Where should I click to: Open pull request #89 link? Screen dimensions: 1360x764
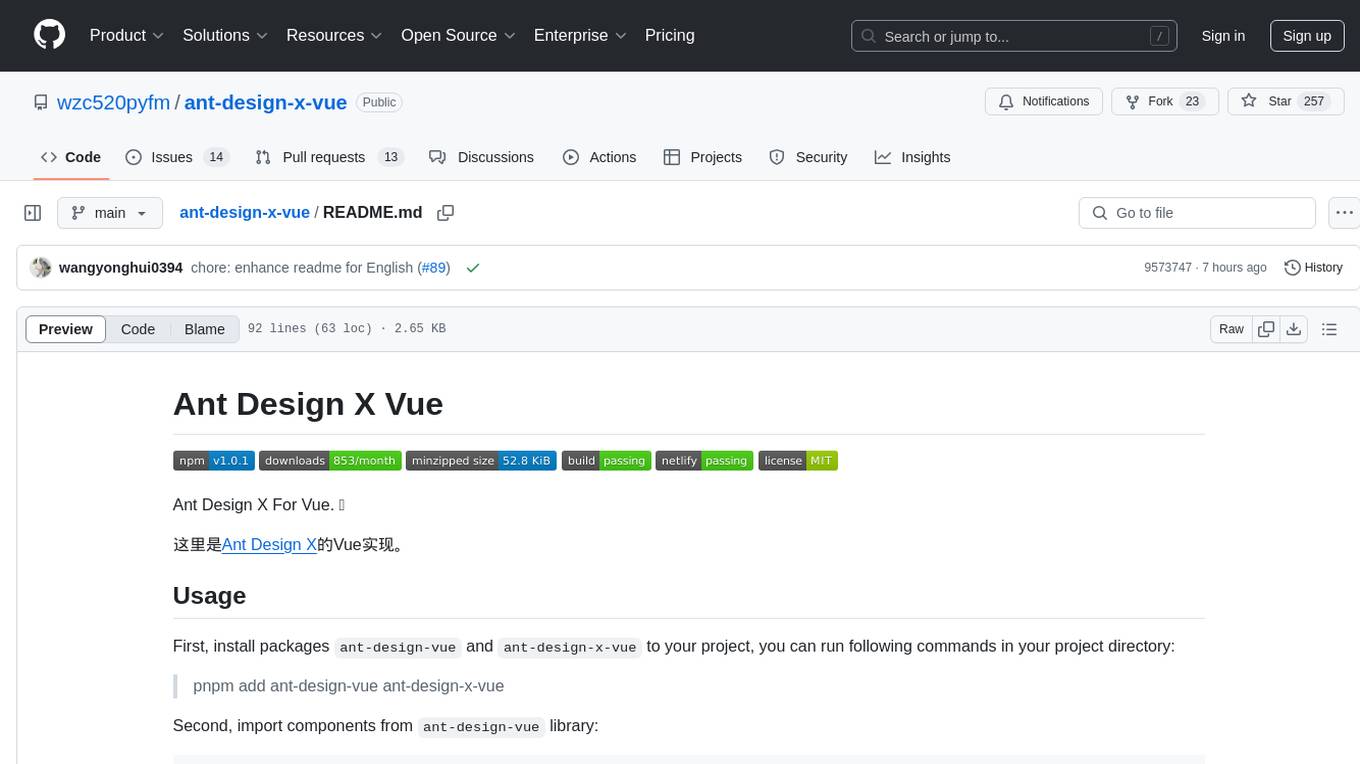tap(434, 268)
